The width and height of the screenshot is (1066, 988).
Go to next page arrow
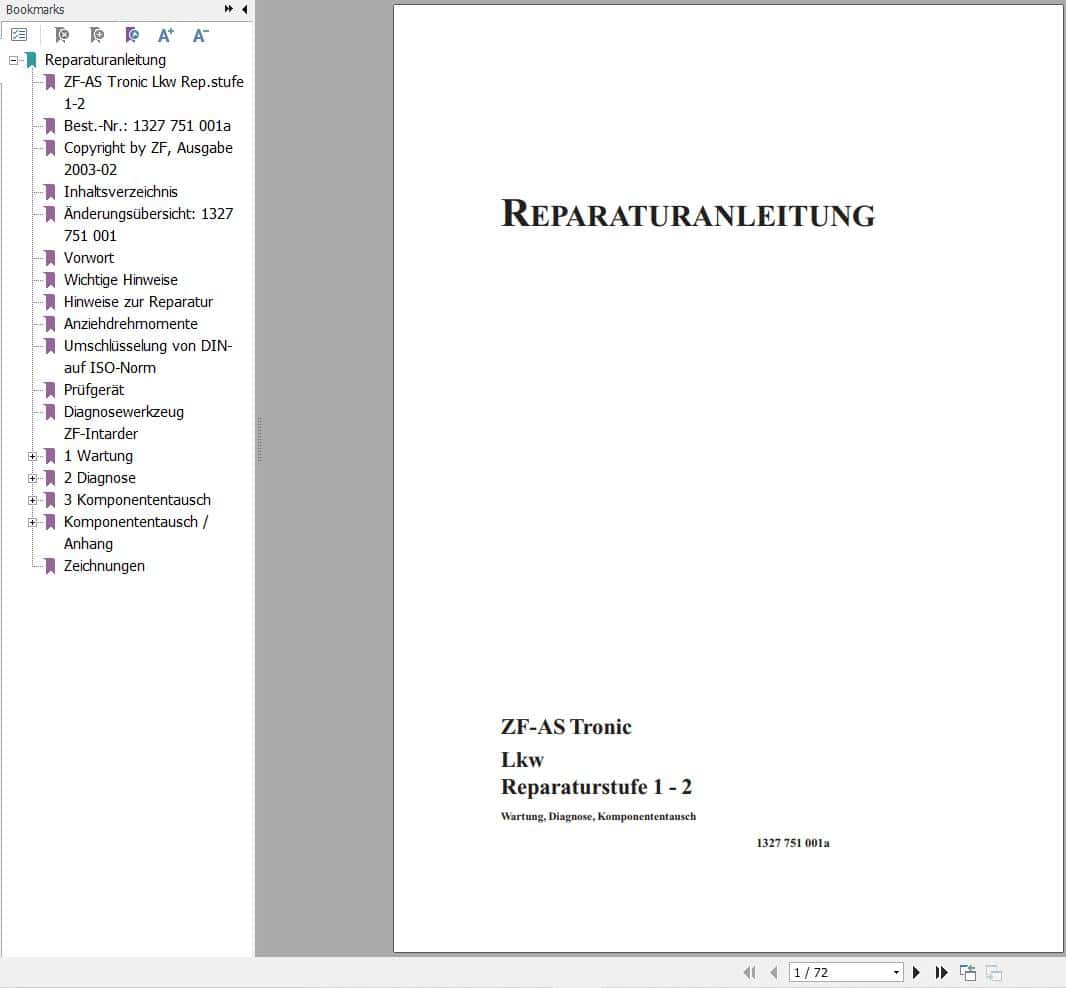point(916,972)
